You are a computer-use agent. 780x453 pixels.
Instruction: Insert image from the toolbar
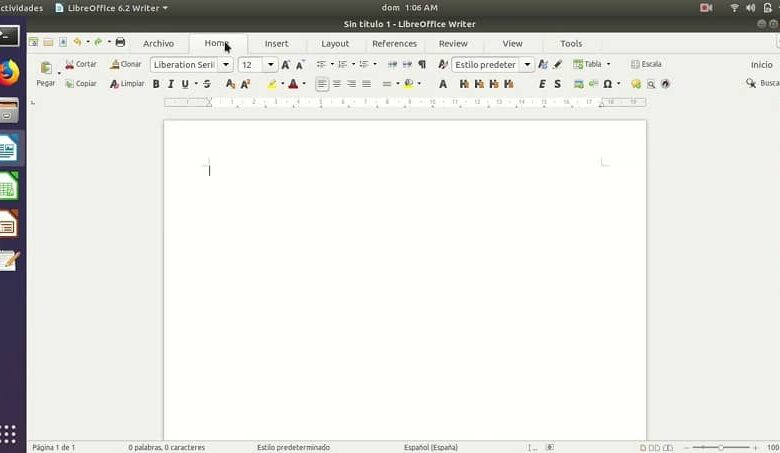pos(579,84)
